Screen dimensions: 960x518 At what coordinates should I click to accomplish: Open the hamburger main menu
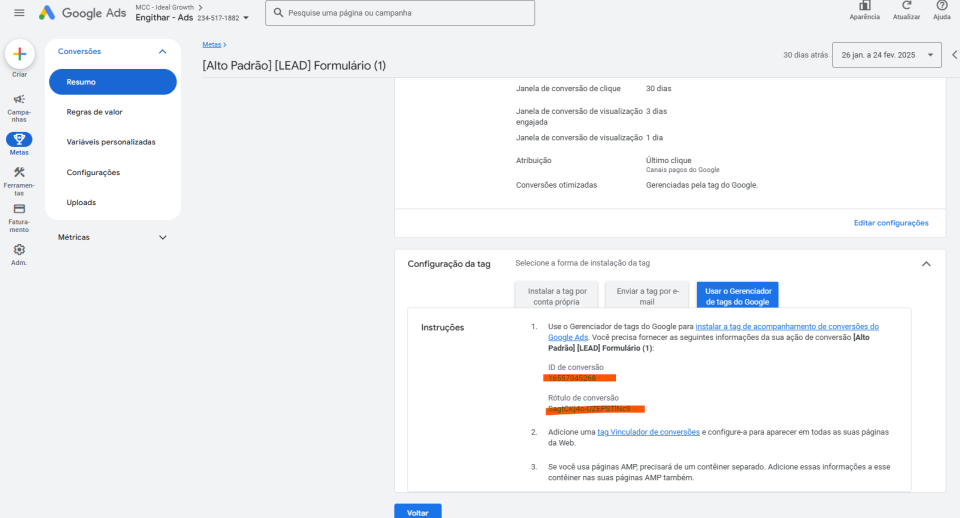click(x=19, y=13)
